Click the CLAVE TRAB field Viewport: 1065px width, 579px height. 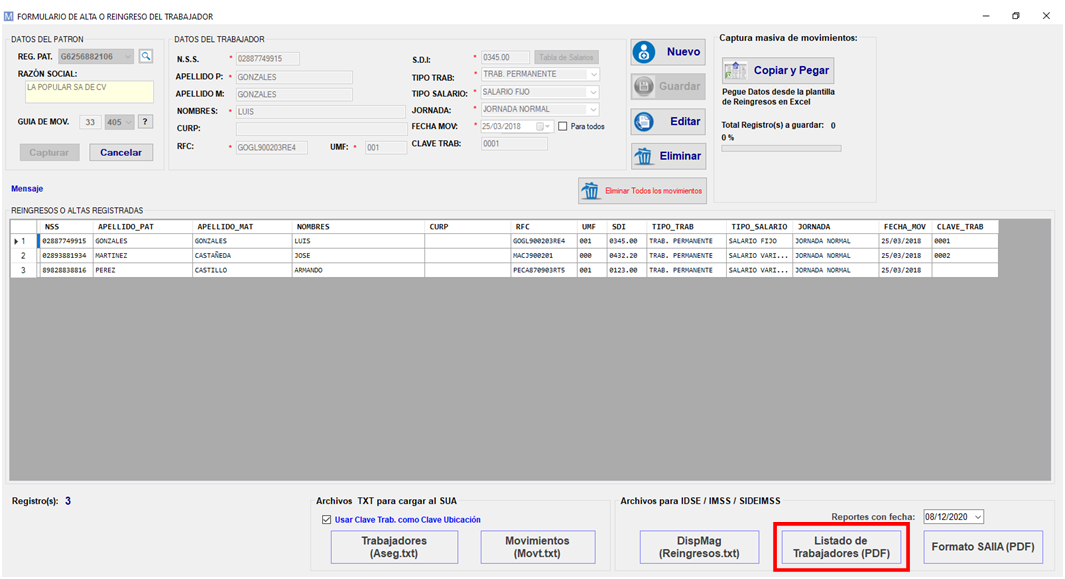click(514, 143)
